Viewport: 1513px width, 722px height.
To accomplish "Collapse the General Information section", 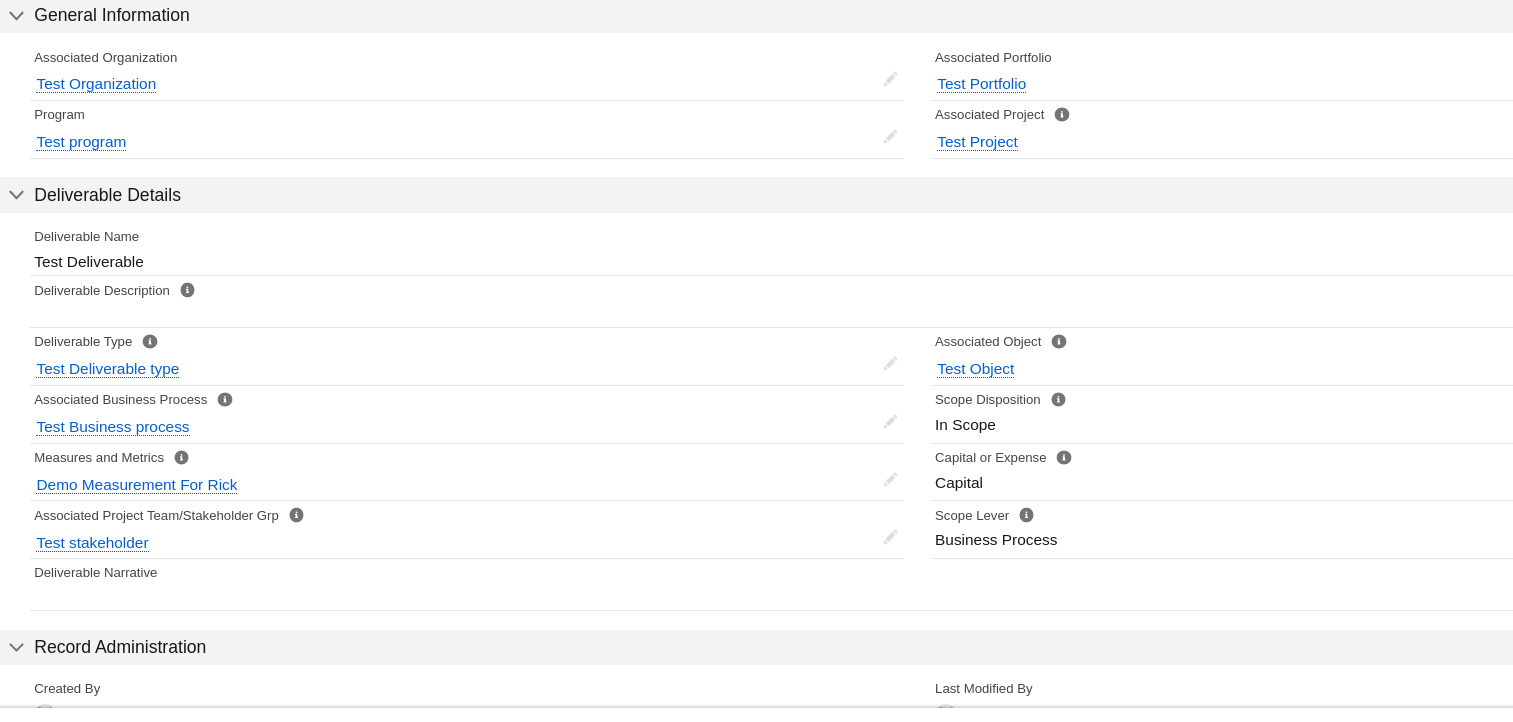I will point(16,16).
